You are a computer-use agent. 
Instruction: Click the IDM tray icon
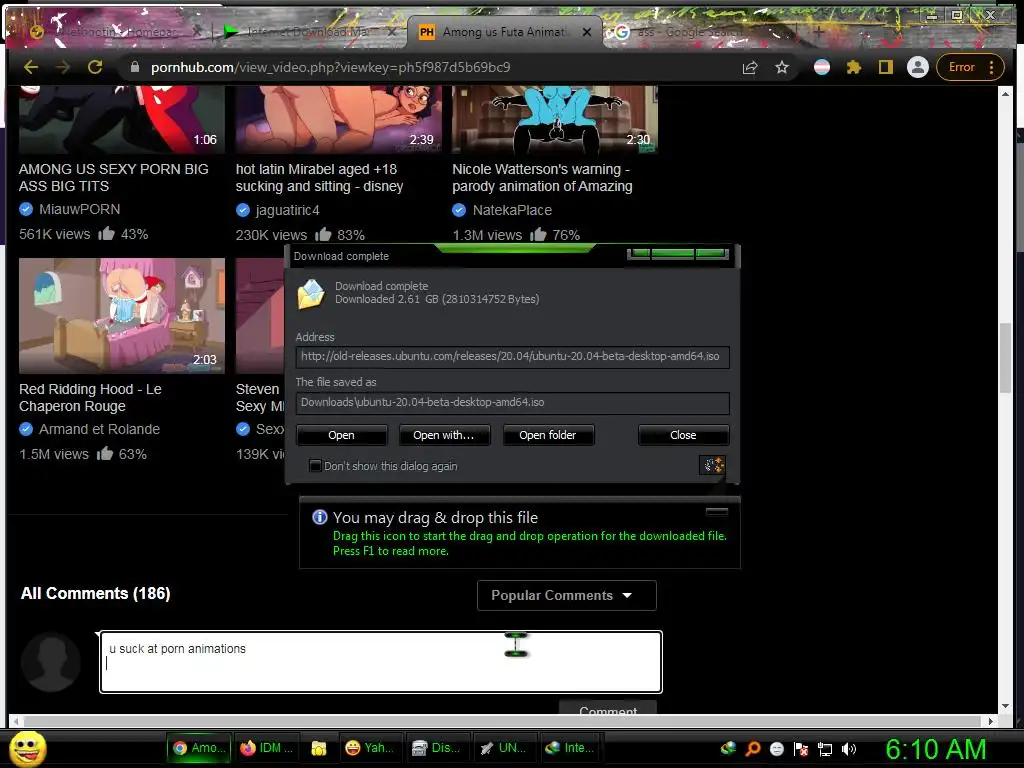tap(728, 748)
